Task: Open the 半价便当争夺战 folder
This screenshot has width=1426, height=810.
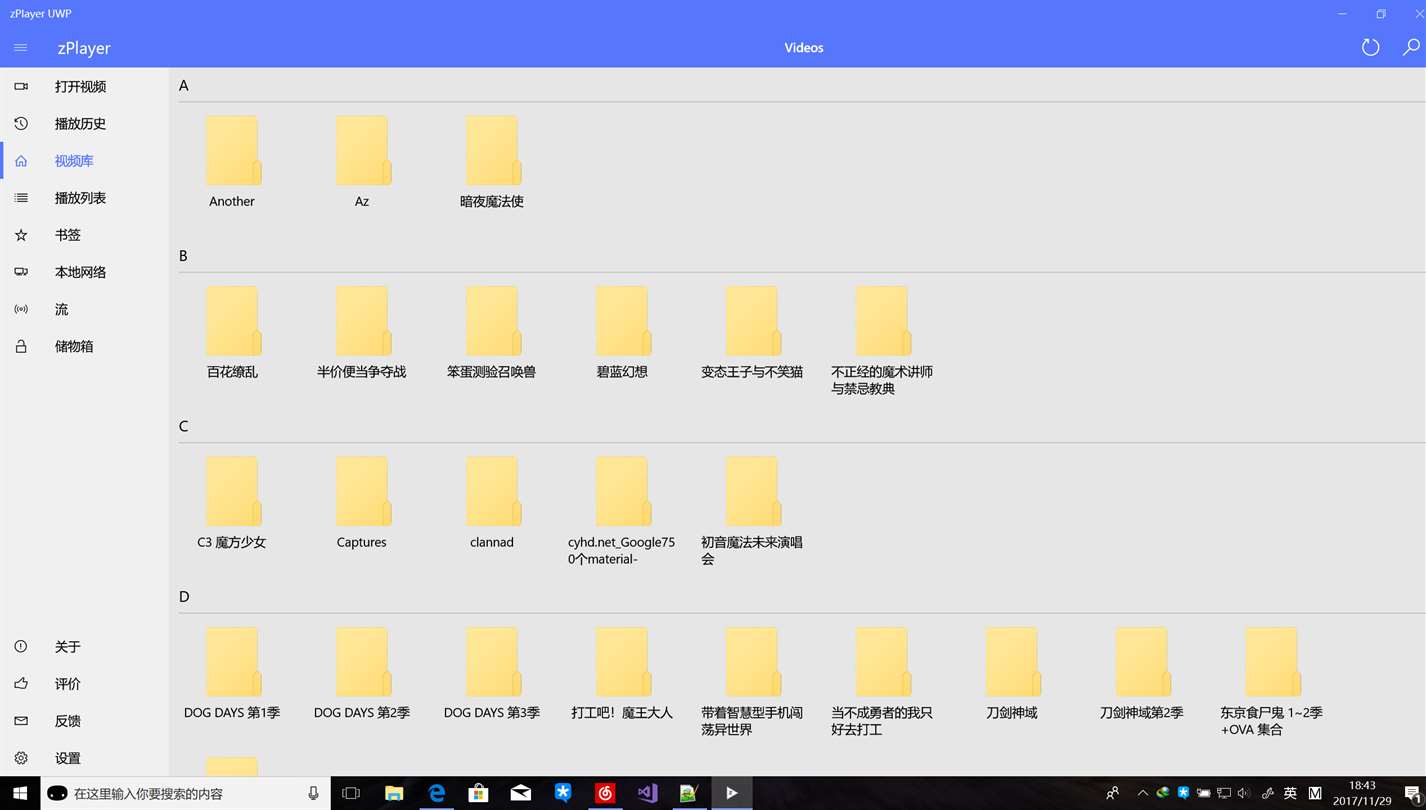Action: click(362, 332)
